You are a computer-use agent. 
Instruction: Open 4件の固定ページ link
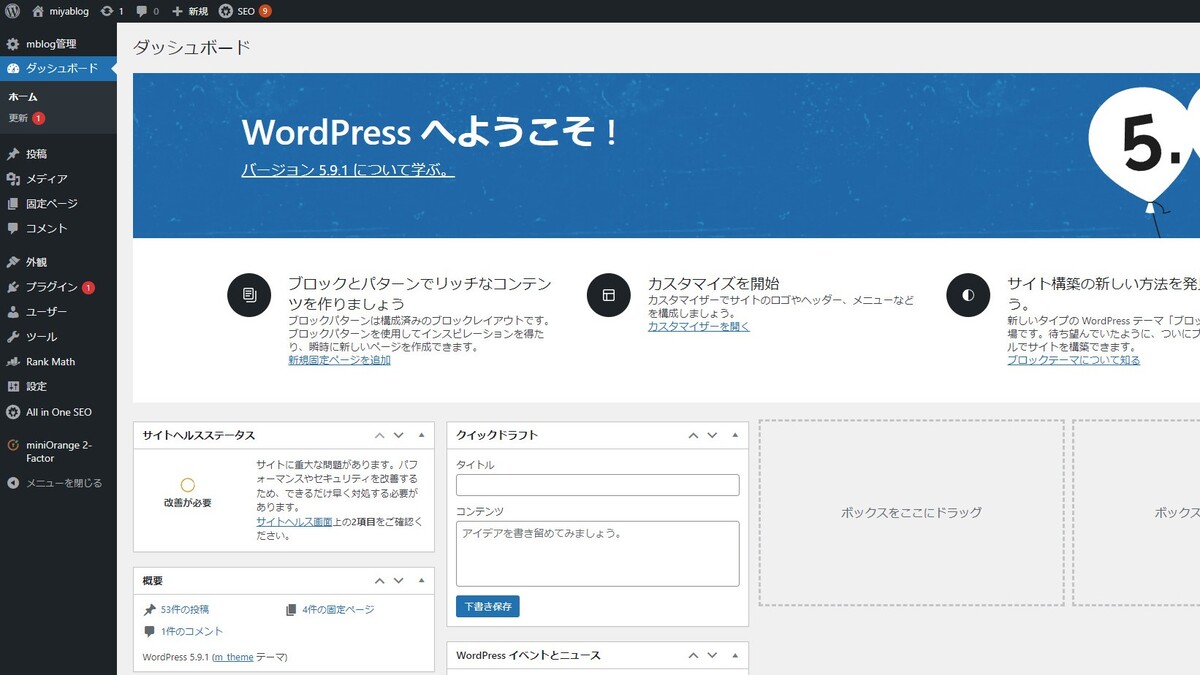pos(338,609)
